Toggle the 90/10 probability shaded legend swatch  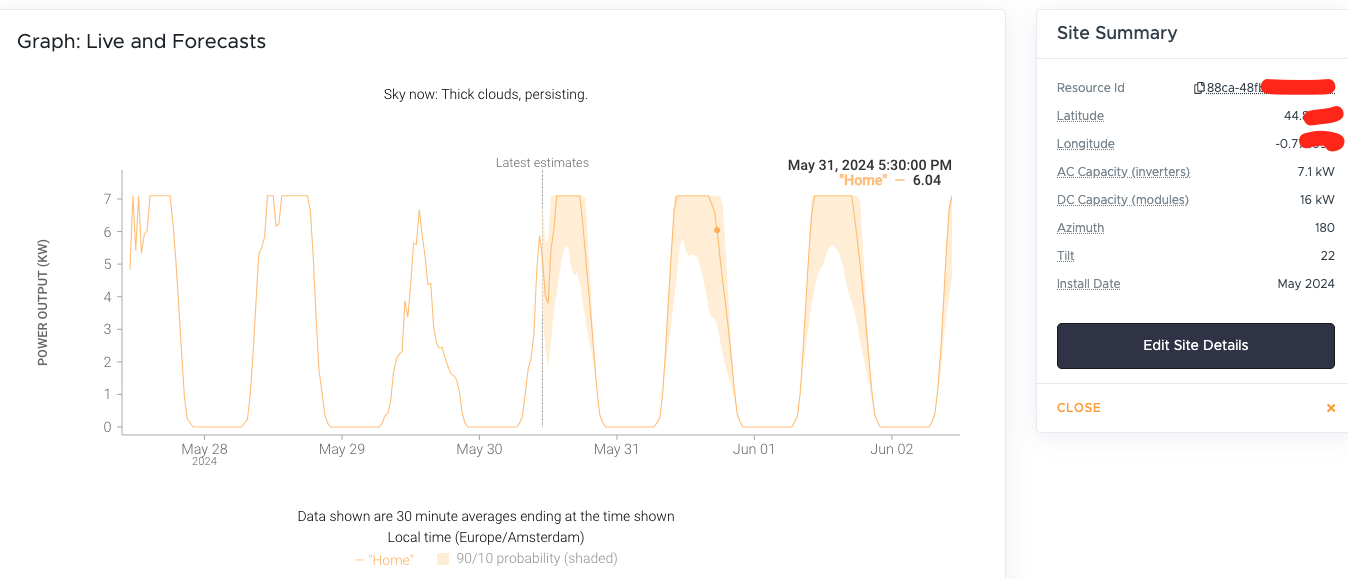pyautogui.click(x=443, y=559)
